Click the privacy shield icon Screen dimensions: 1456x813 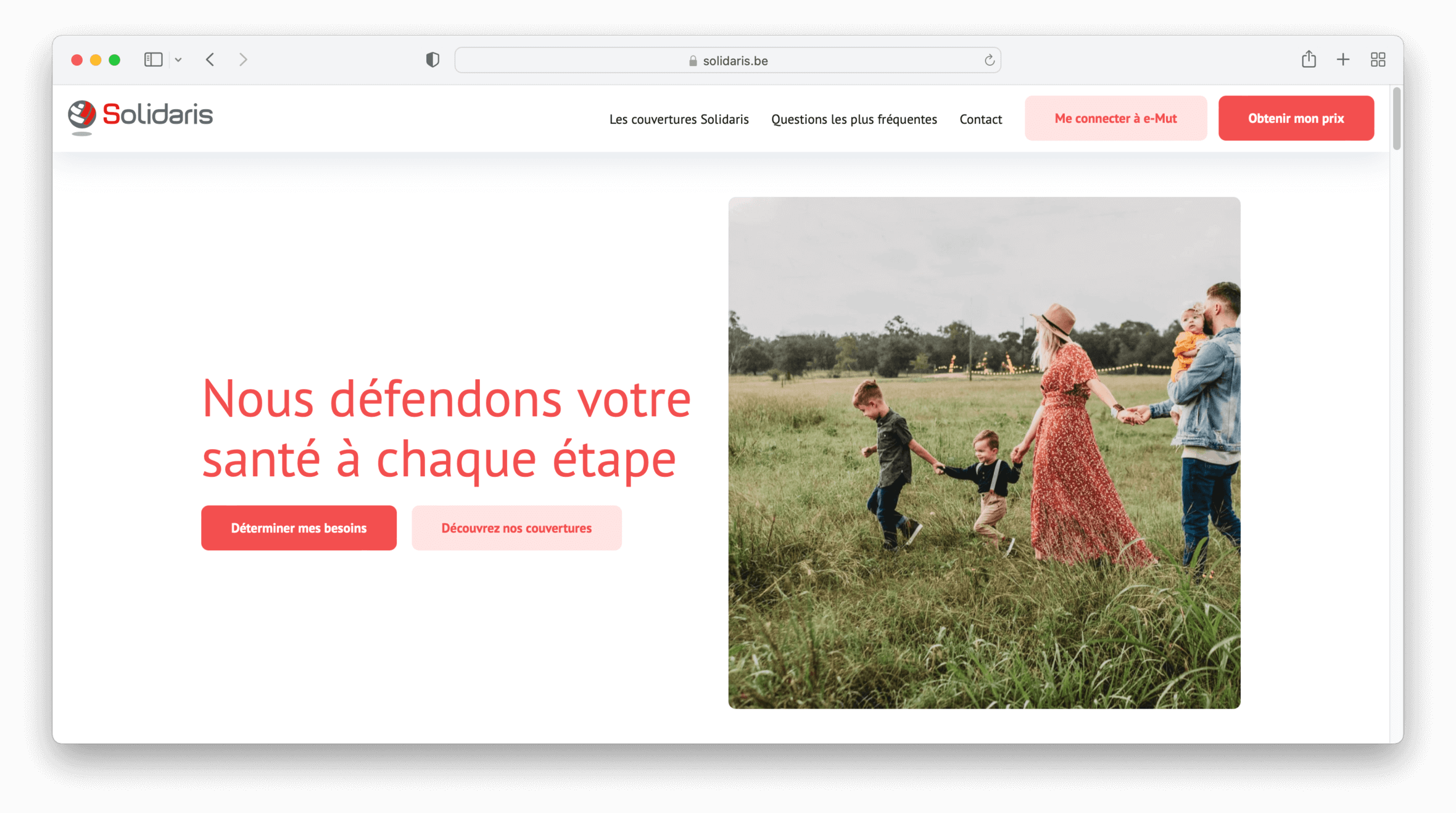432,60
